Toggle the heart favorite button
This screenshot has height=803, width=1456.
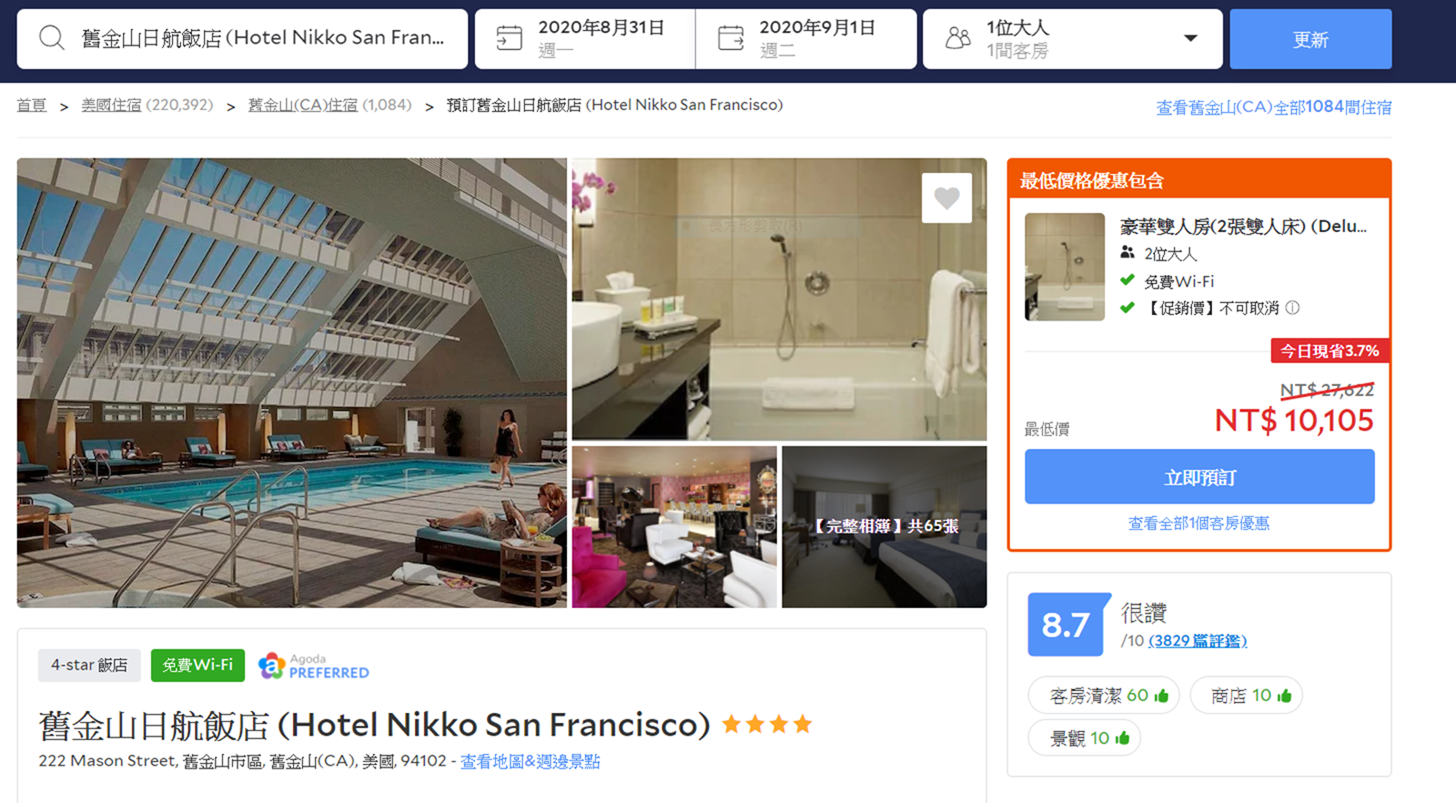(x=946, y=198)
